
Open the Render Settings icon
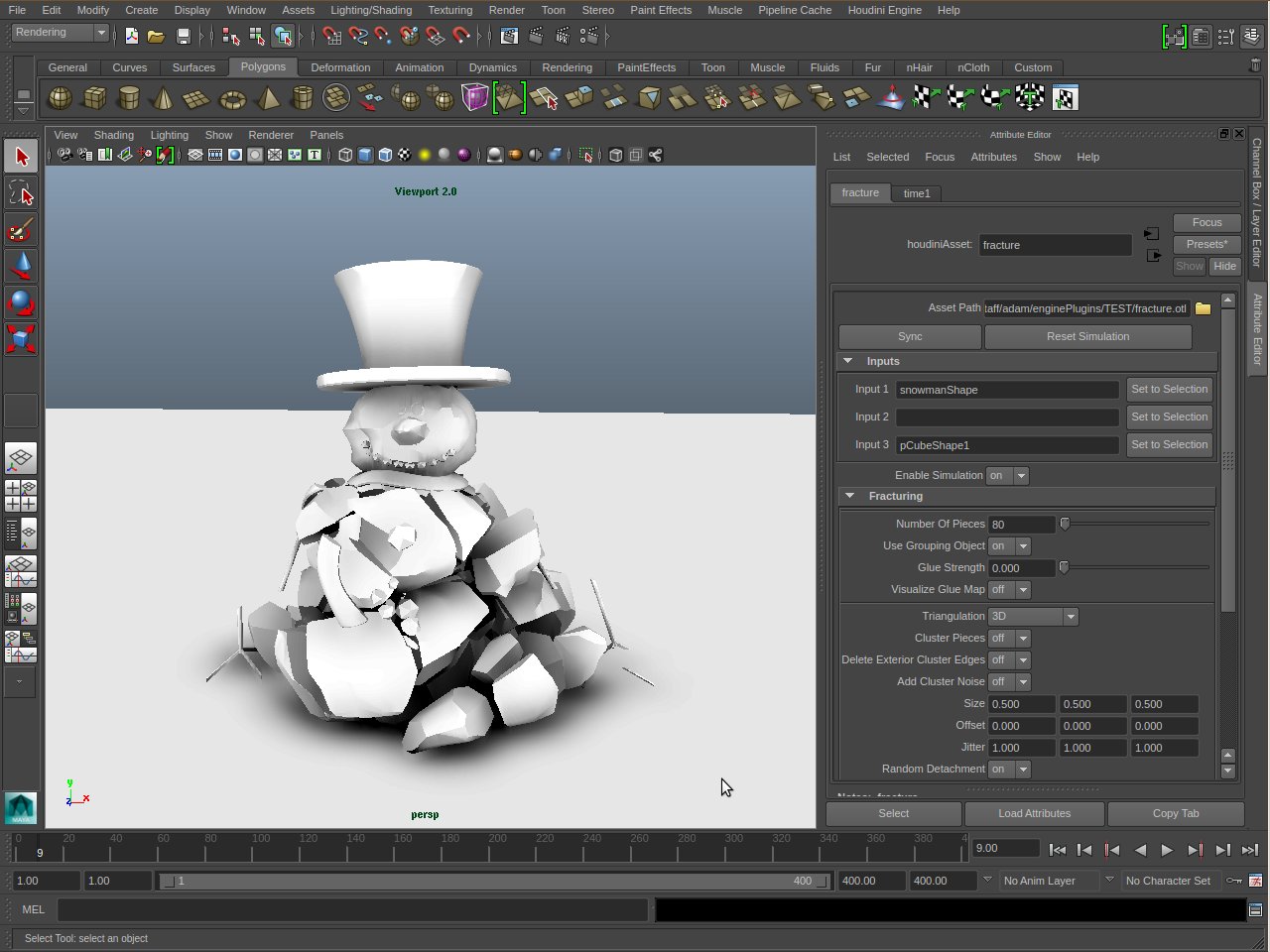coord(588,36)
